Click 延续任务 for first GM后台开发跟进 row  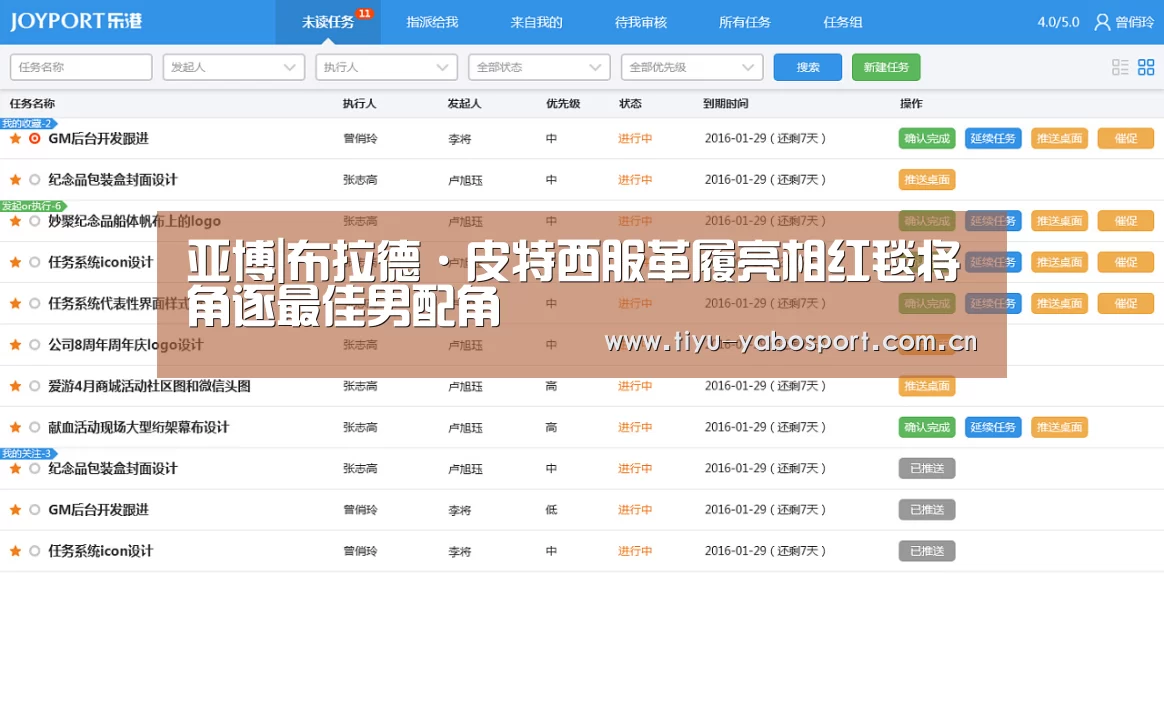(x=993, y=139)
